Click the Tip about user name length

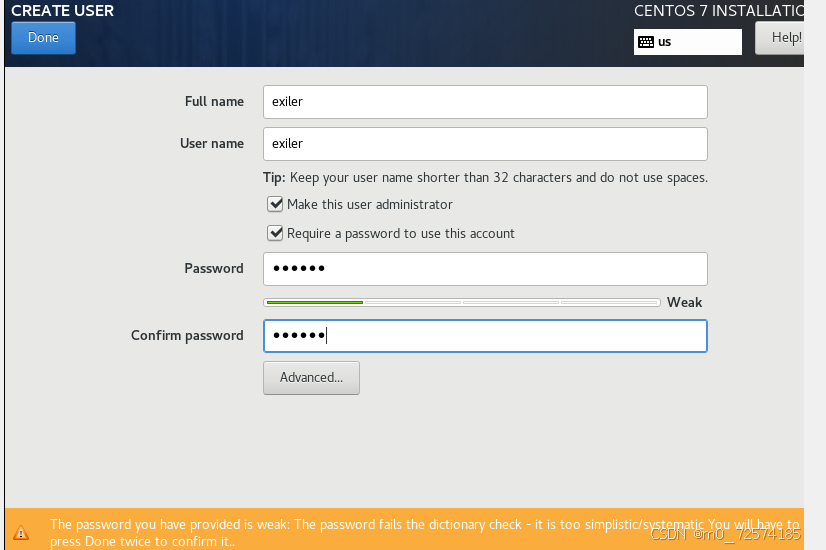point(485,178)
